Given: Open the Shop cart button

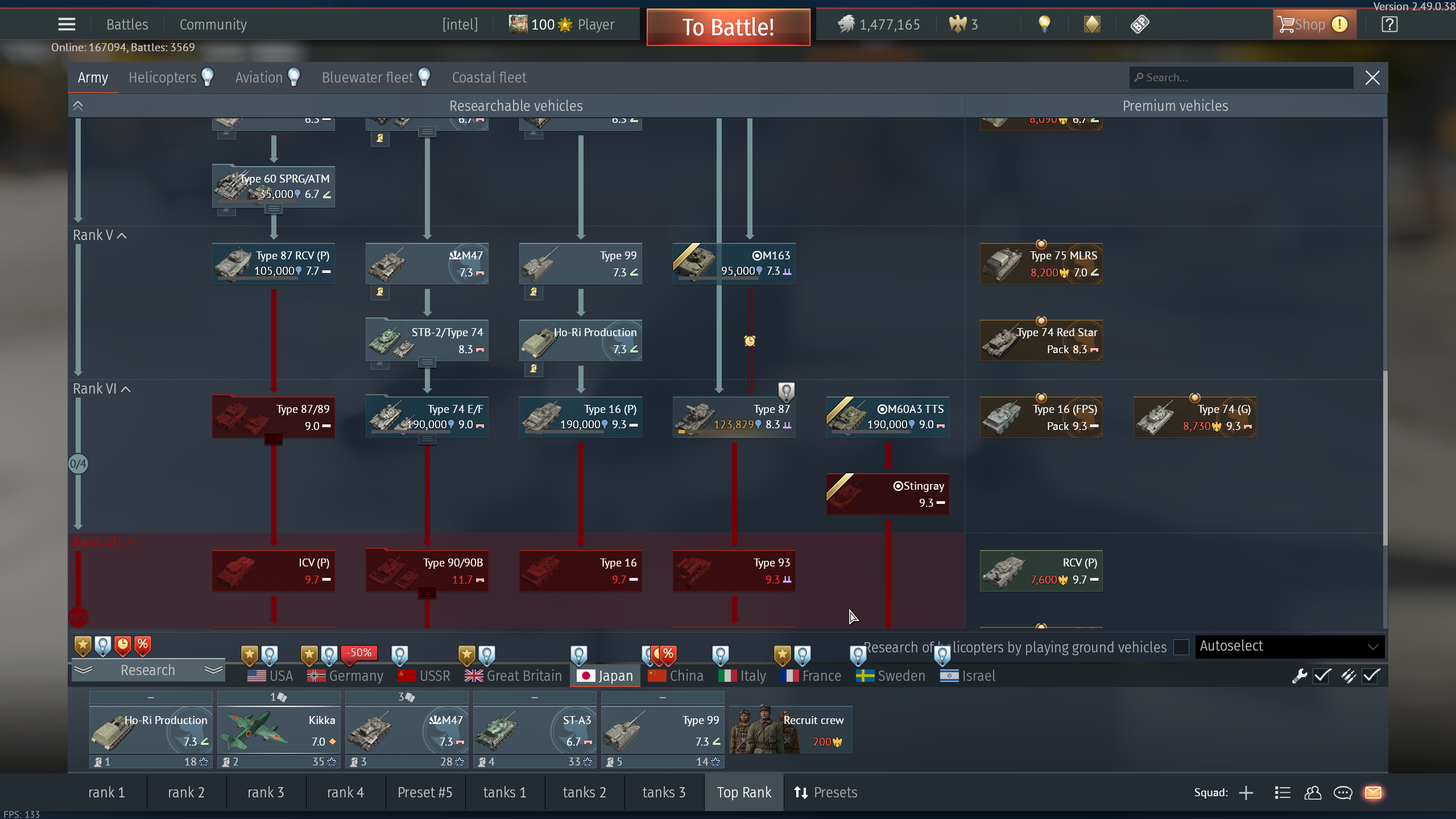Looking at the screenshot, I should pyautogui.click(x=1302, y=24).
